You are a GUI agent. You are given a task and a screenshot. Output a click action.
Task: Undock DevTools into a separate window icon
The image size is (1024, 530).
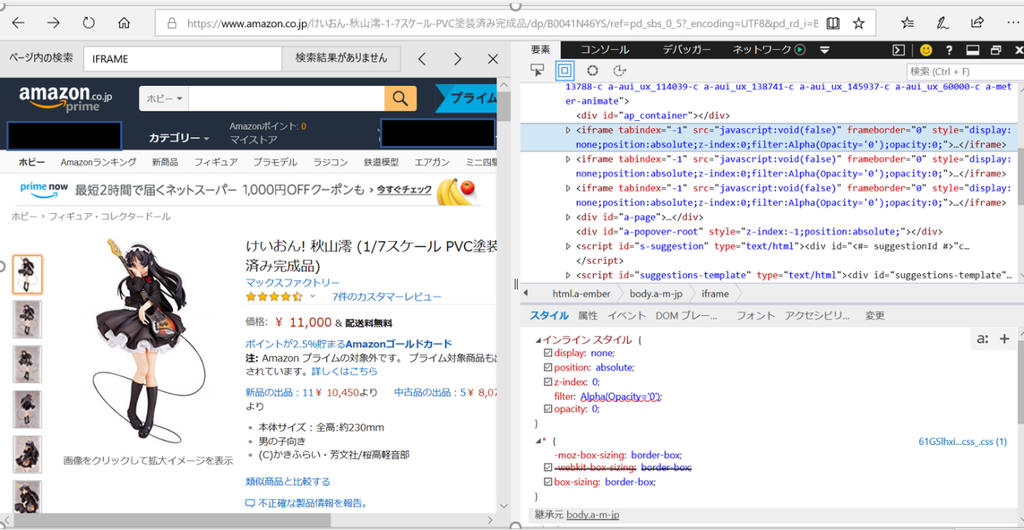click(x=996, y=50)
